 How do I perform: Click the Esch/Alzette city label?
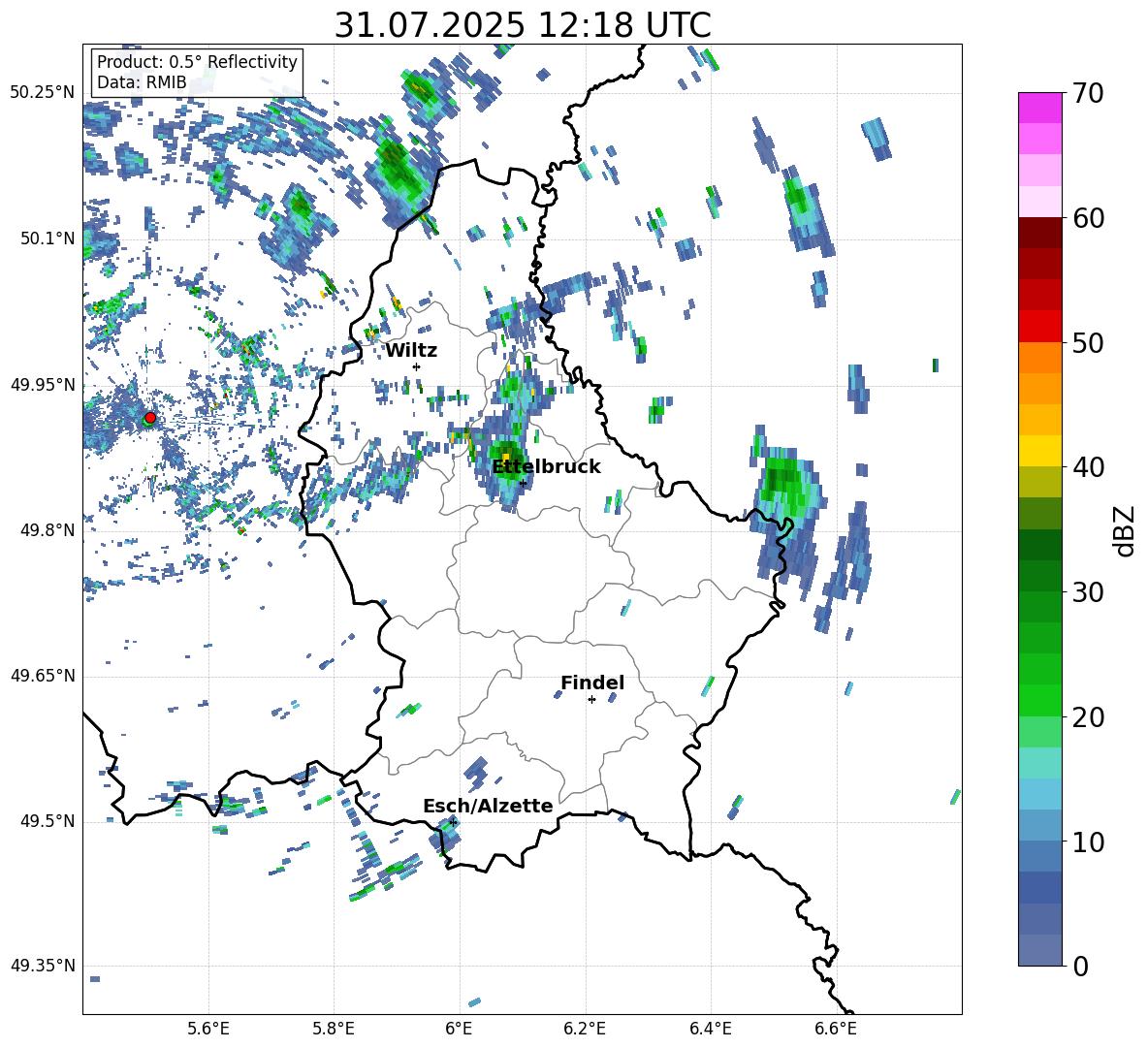point(488,806)
